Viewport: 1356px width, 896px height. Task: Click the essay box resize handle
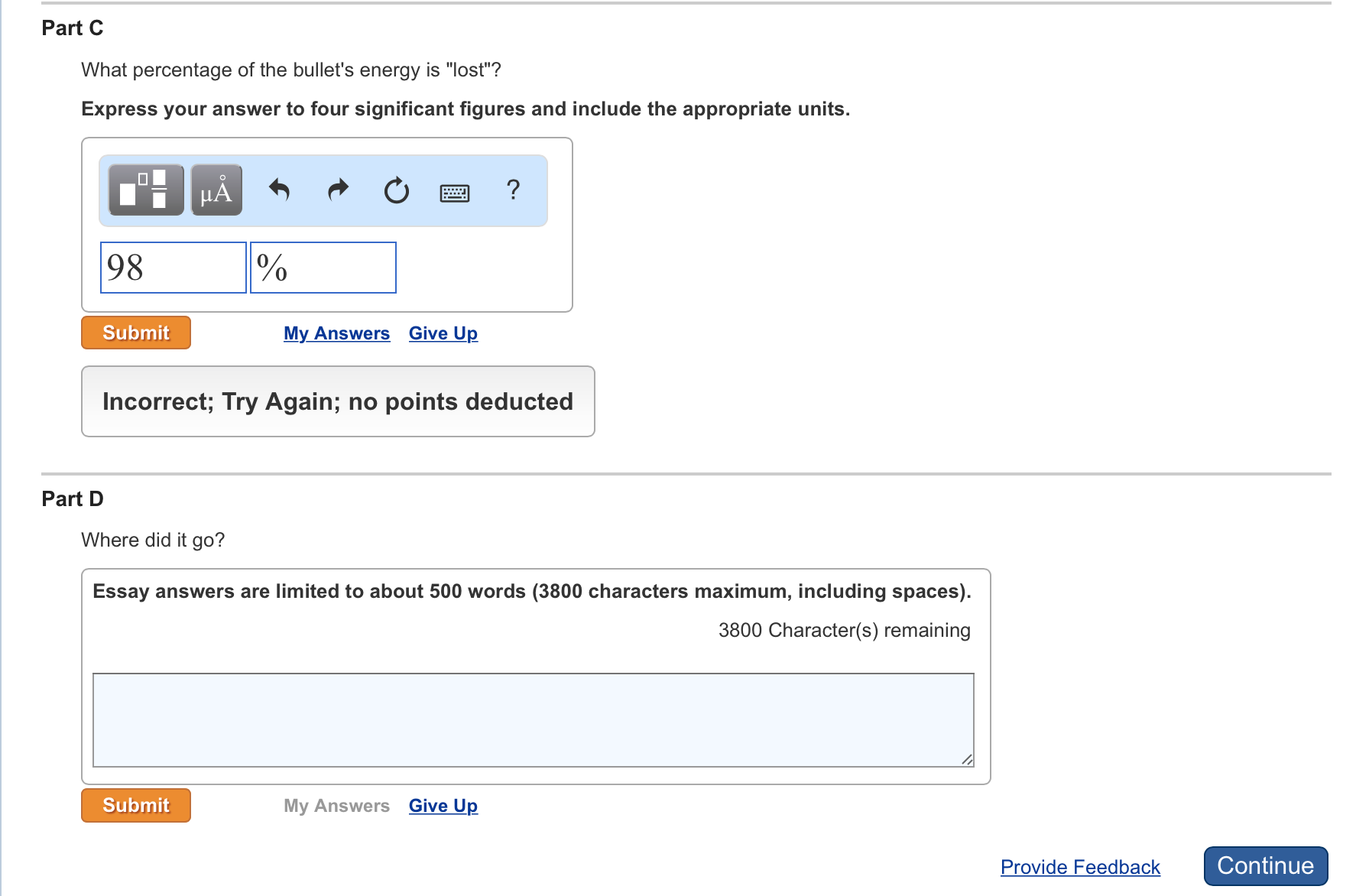pyautogui.click(x=967, y=759)
